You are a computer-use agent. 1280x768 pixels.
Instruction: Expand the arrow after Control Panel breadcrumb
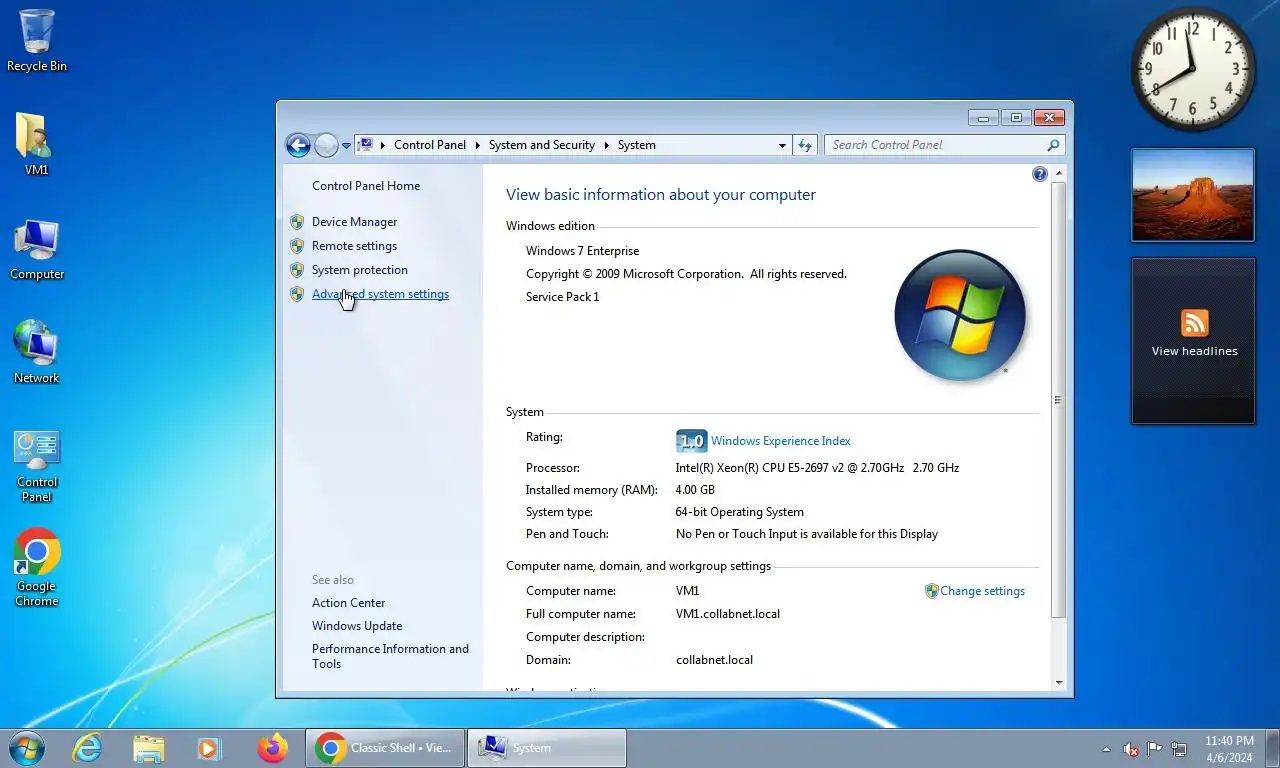click(x=477, y=145)
